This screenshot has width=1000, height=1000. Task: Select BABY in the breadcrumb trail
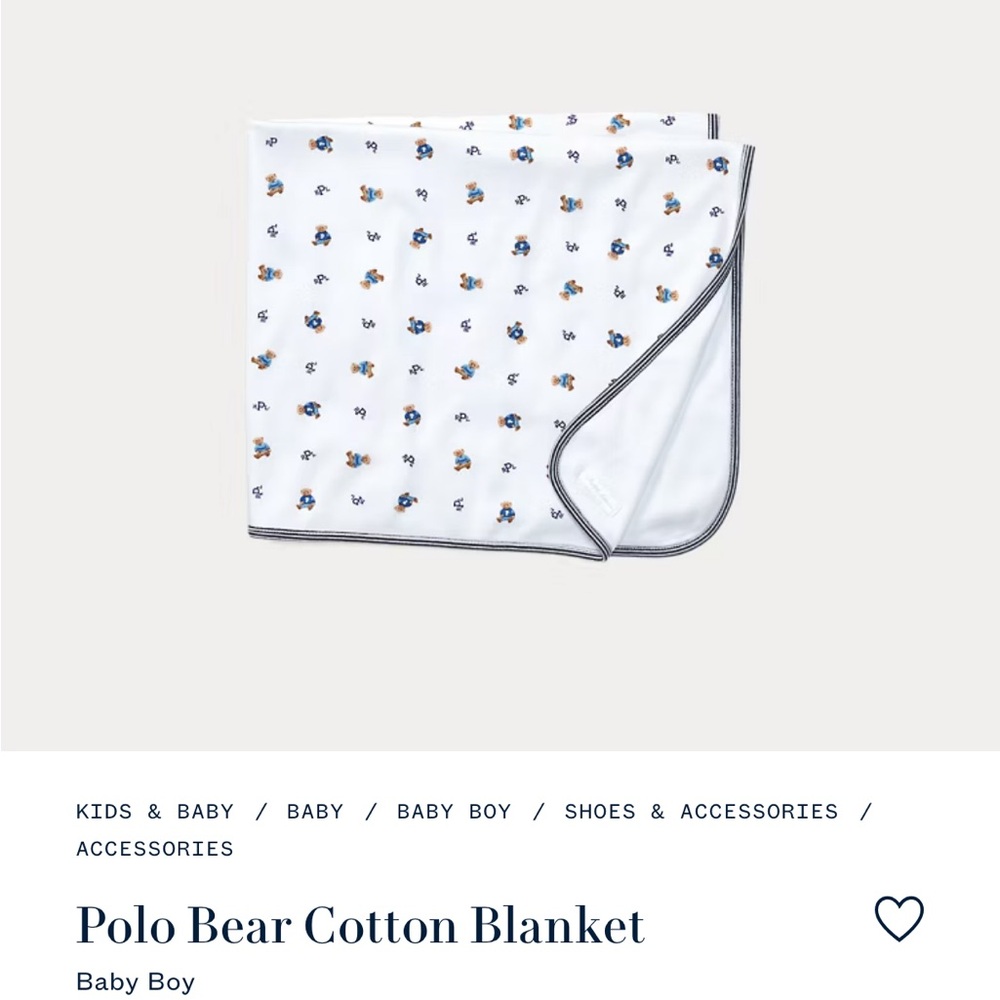[x=315, y=811]
